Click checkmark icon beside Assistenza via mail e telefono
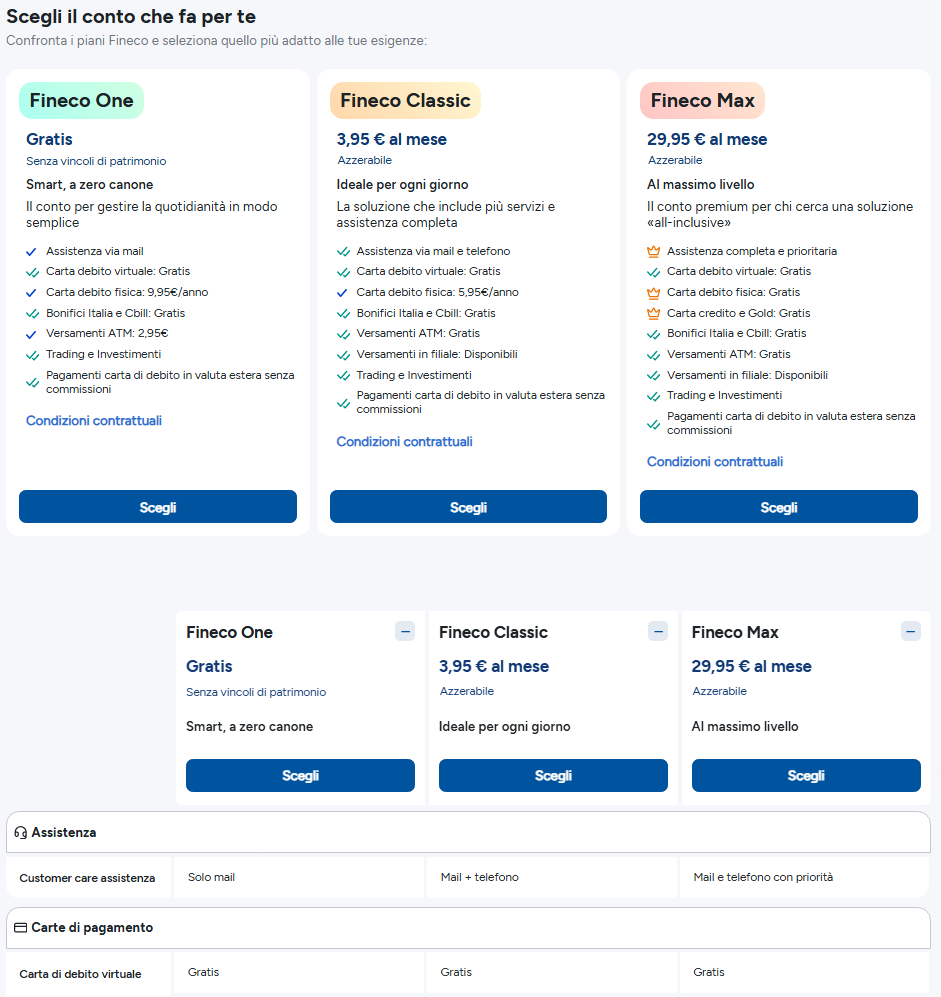 343,251
